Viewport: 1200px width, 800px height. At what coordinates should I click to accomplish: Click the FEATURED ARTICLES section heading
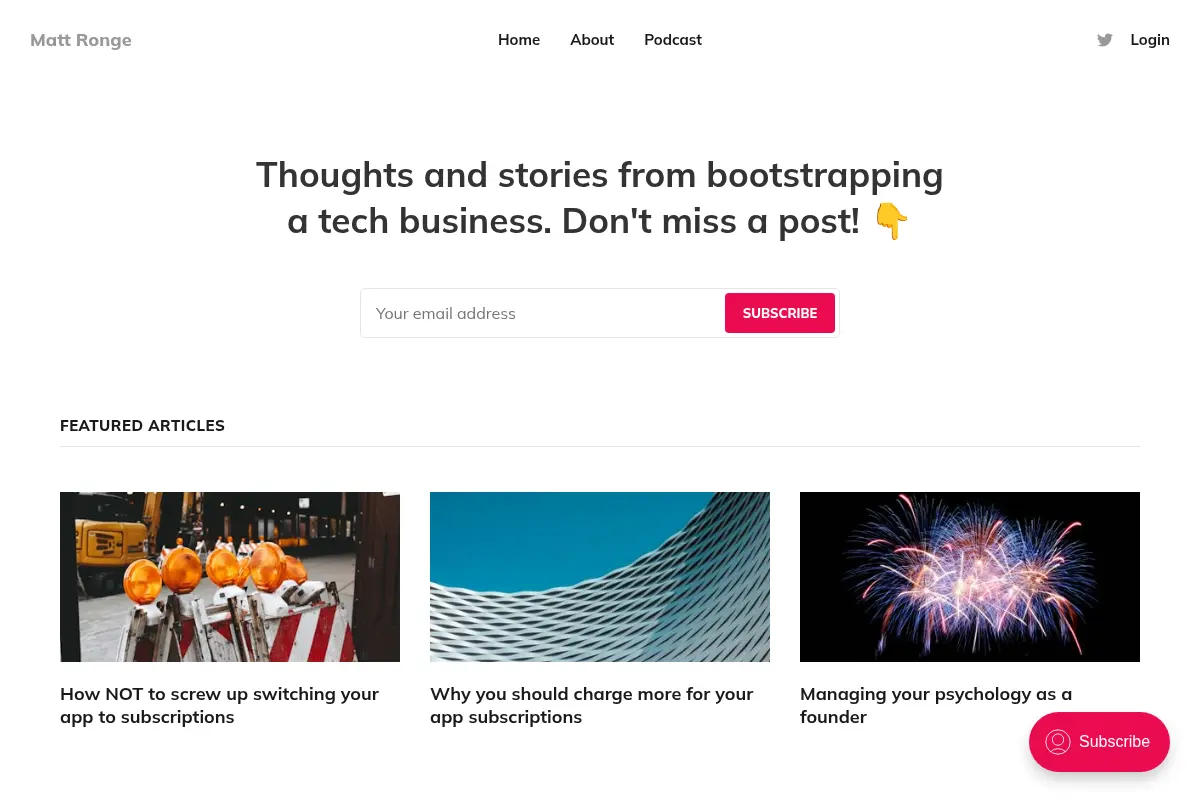click(x=142, y=426)
